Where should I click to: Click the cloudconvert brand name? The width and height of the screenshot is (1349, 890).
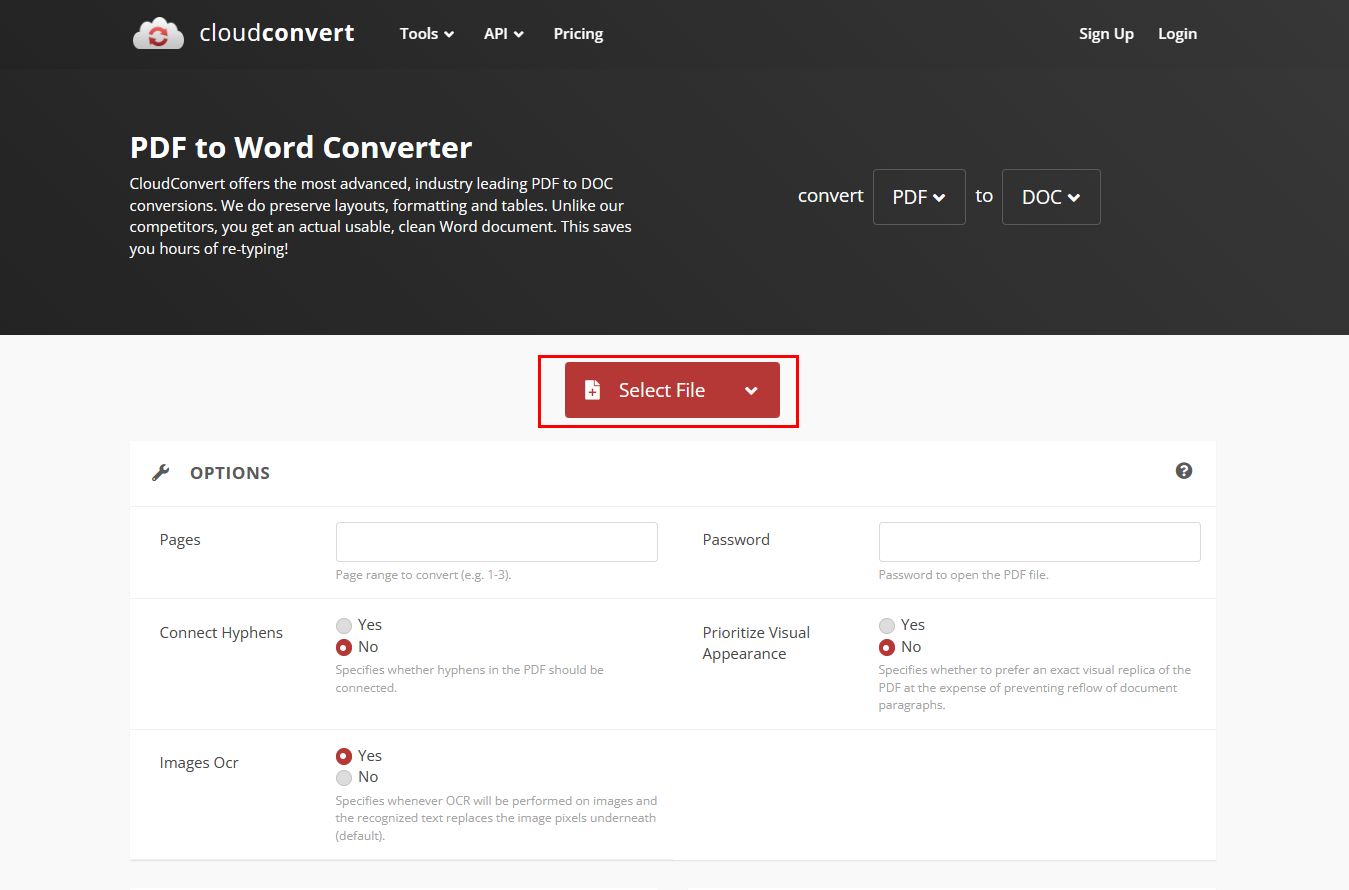click(277, 33)
